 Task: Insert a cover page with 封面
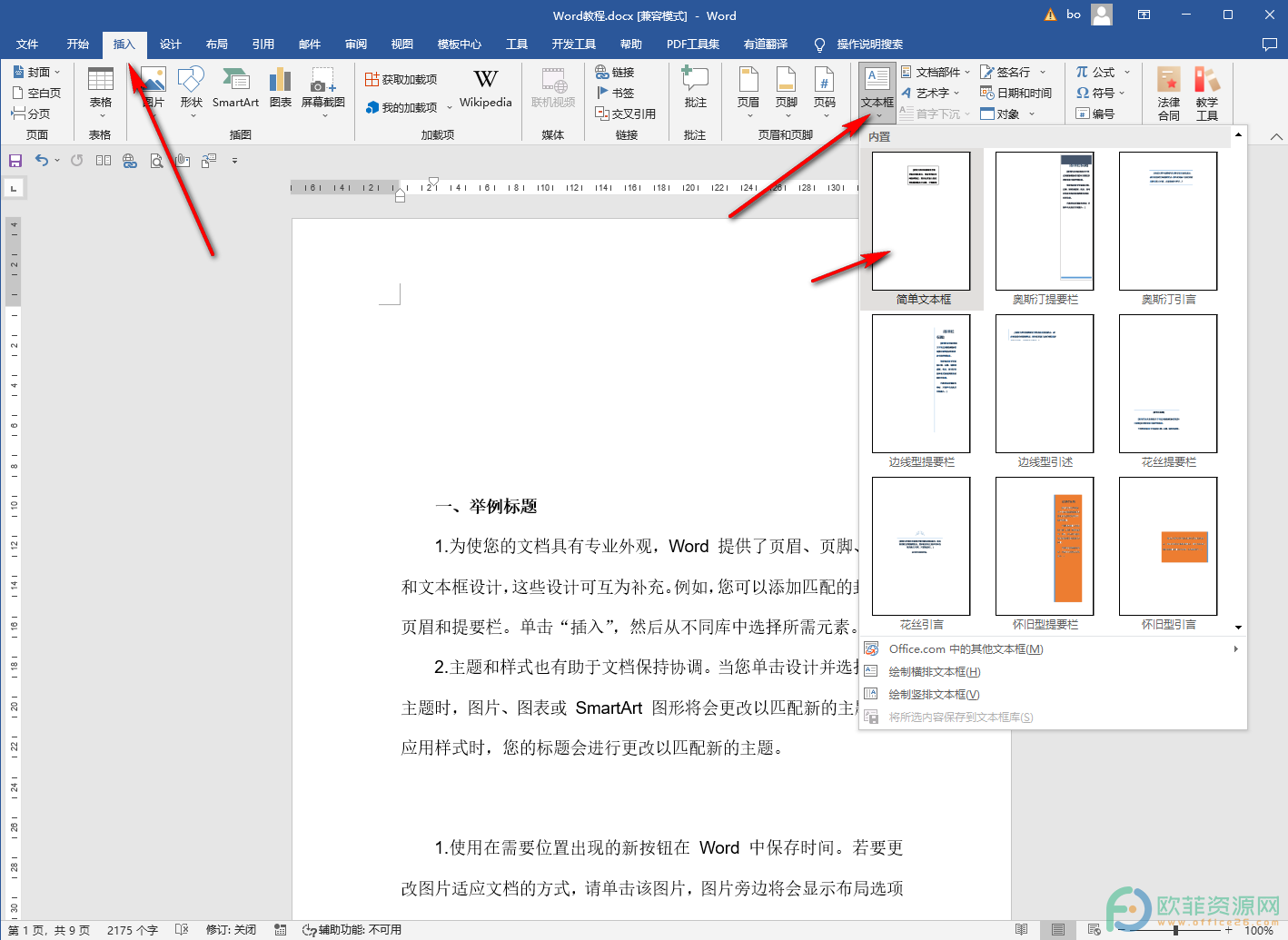point(35,72)
